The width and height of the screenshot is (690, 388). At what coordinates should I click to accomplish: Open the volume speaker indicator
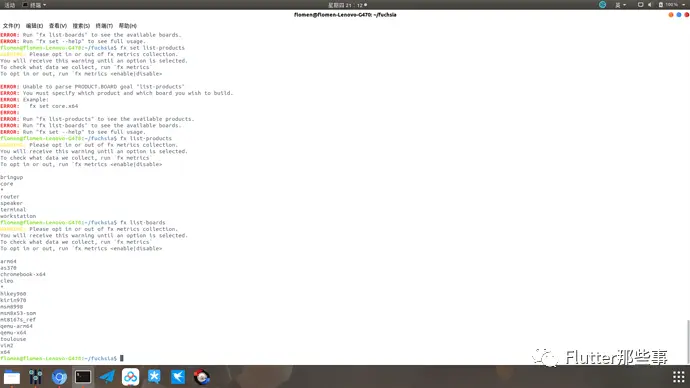[650, 4]
